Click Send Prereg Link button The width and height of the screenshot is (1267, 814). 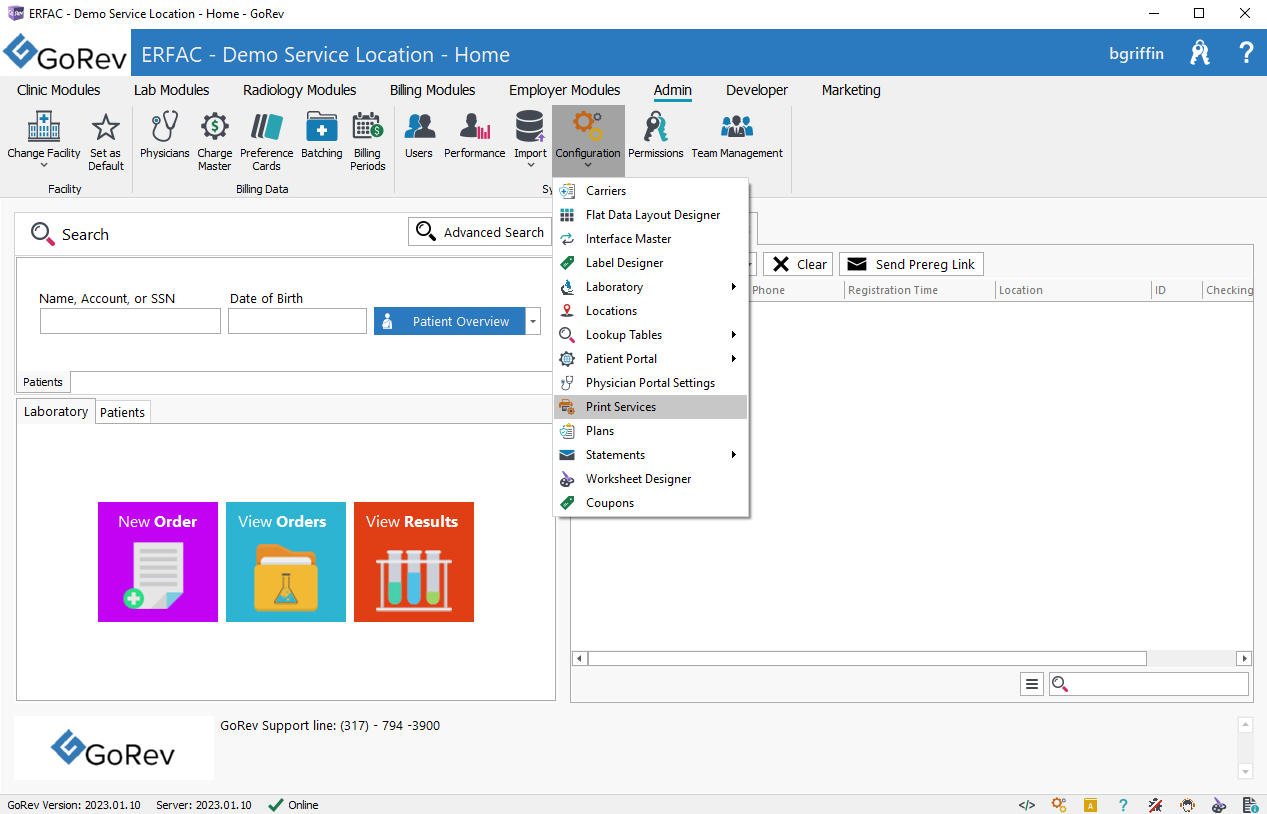click(x=911, y=264)
